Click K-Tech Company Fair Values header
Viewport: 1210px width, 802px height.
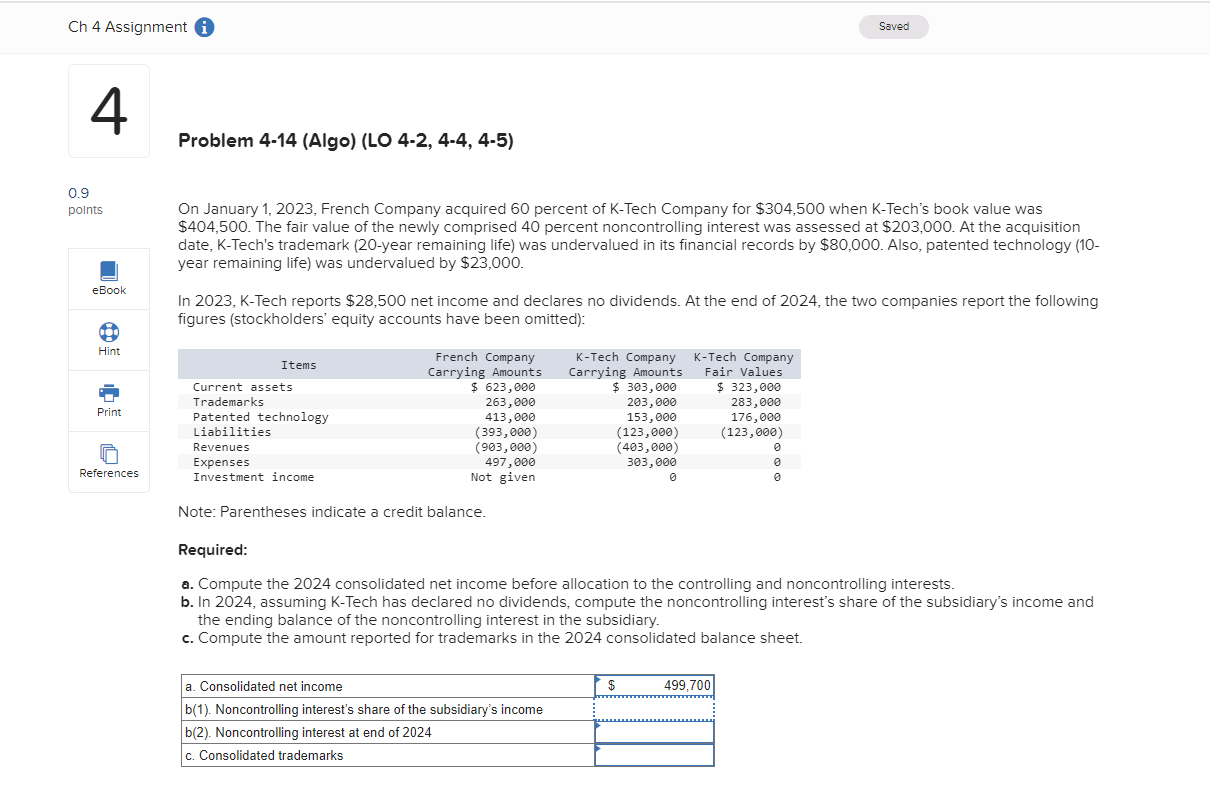(743, 364)
